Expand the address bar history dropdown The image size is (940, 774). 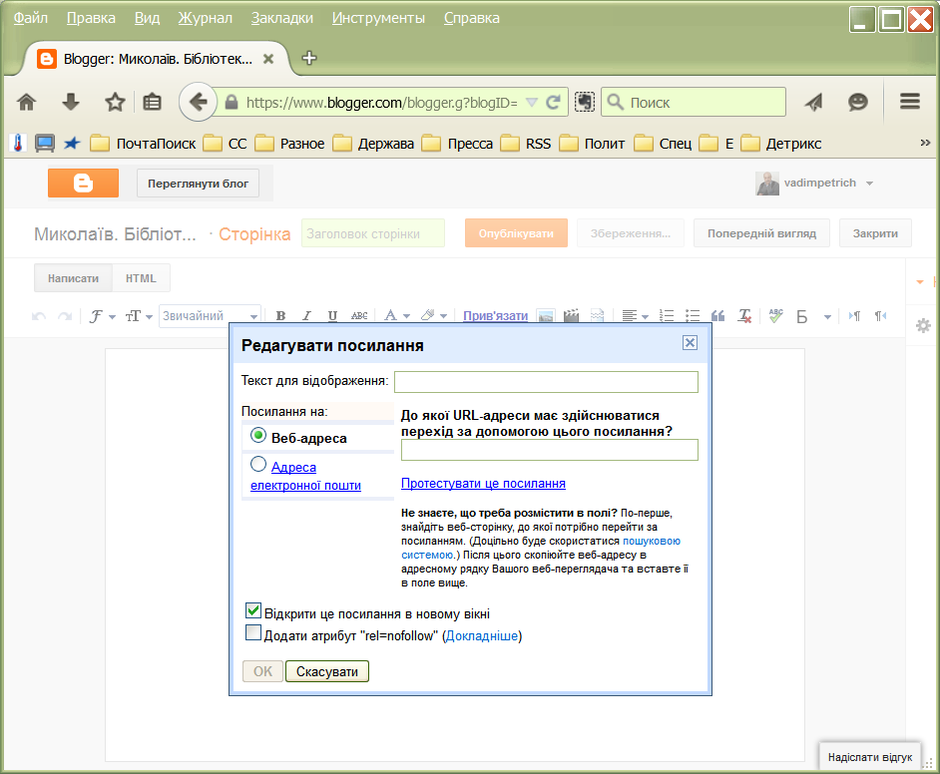pyautogui.click(x=531, y=103)
